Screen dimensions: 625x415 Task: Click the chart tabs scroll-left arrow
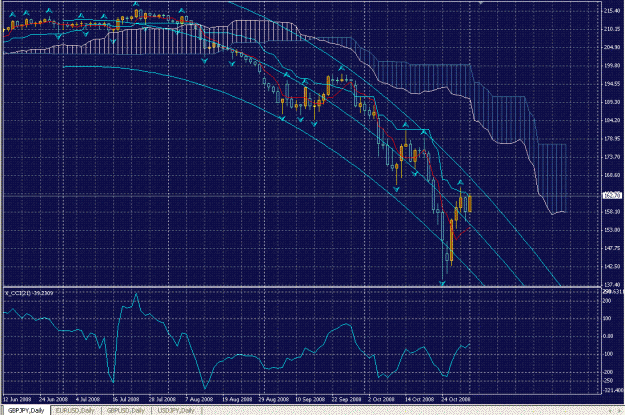(610, 411)
